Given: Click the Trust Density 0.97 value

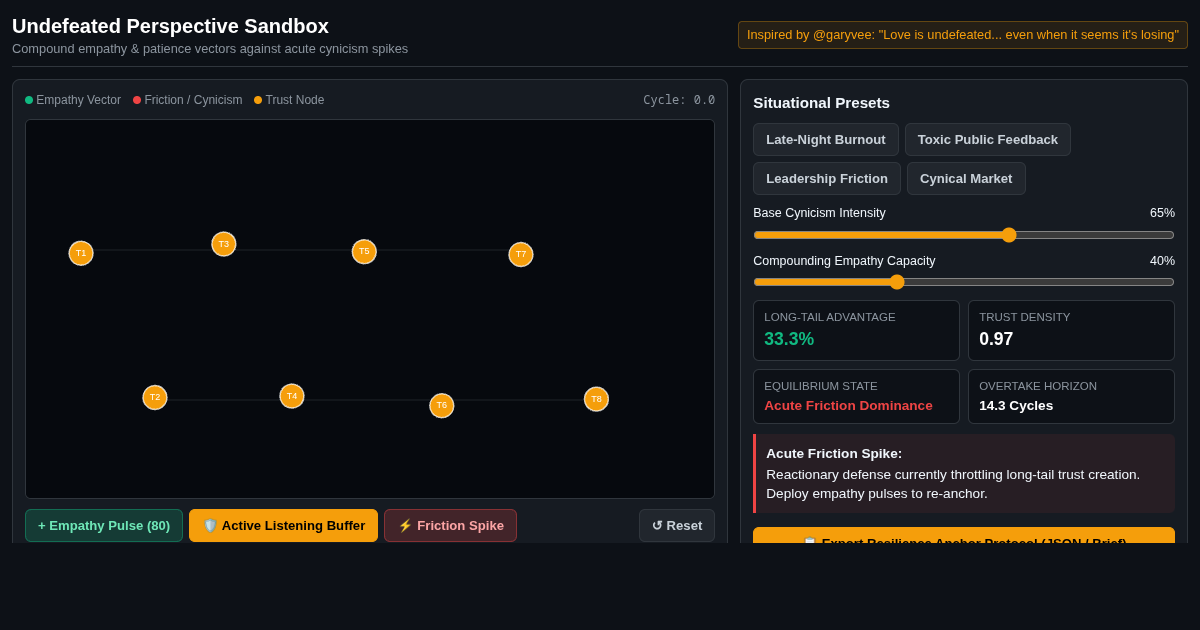Looking at the screenshot, I should (x=996, y=339).
